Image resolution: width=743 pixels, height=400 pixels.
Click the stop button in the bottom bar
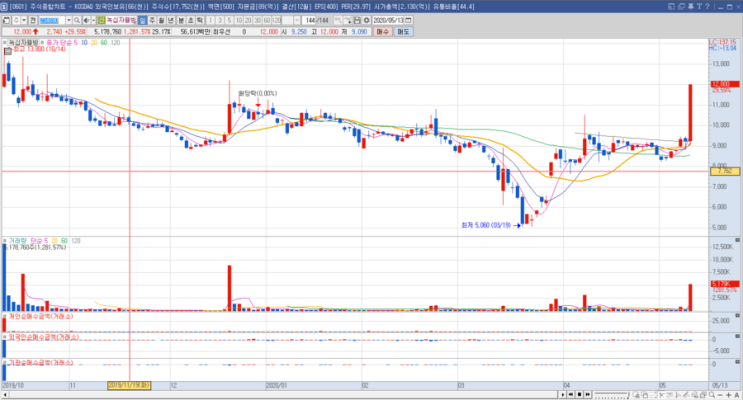pos(580,394)
